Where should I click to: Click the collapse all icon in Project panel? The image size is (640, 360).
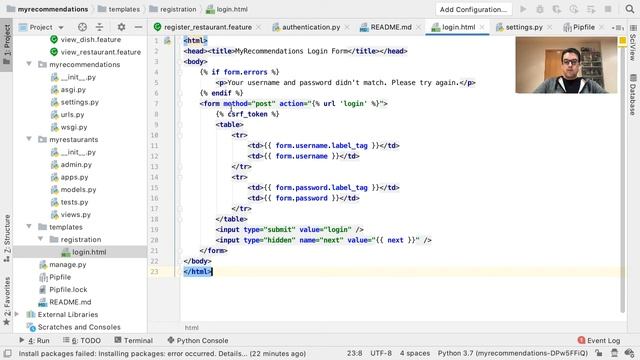point(100,27)
